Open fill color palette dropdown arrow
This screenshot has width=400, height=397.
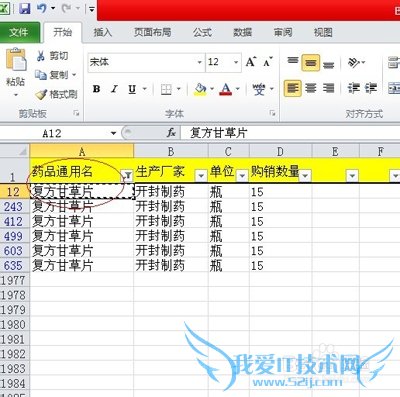point(212,89)
